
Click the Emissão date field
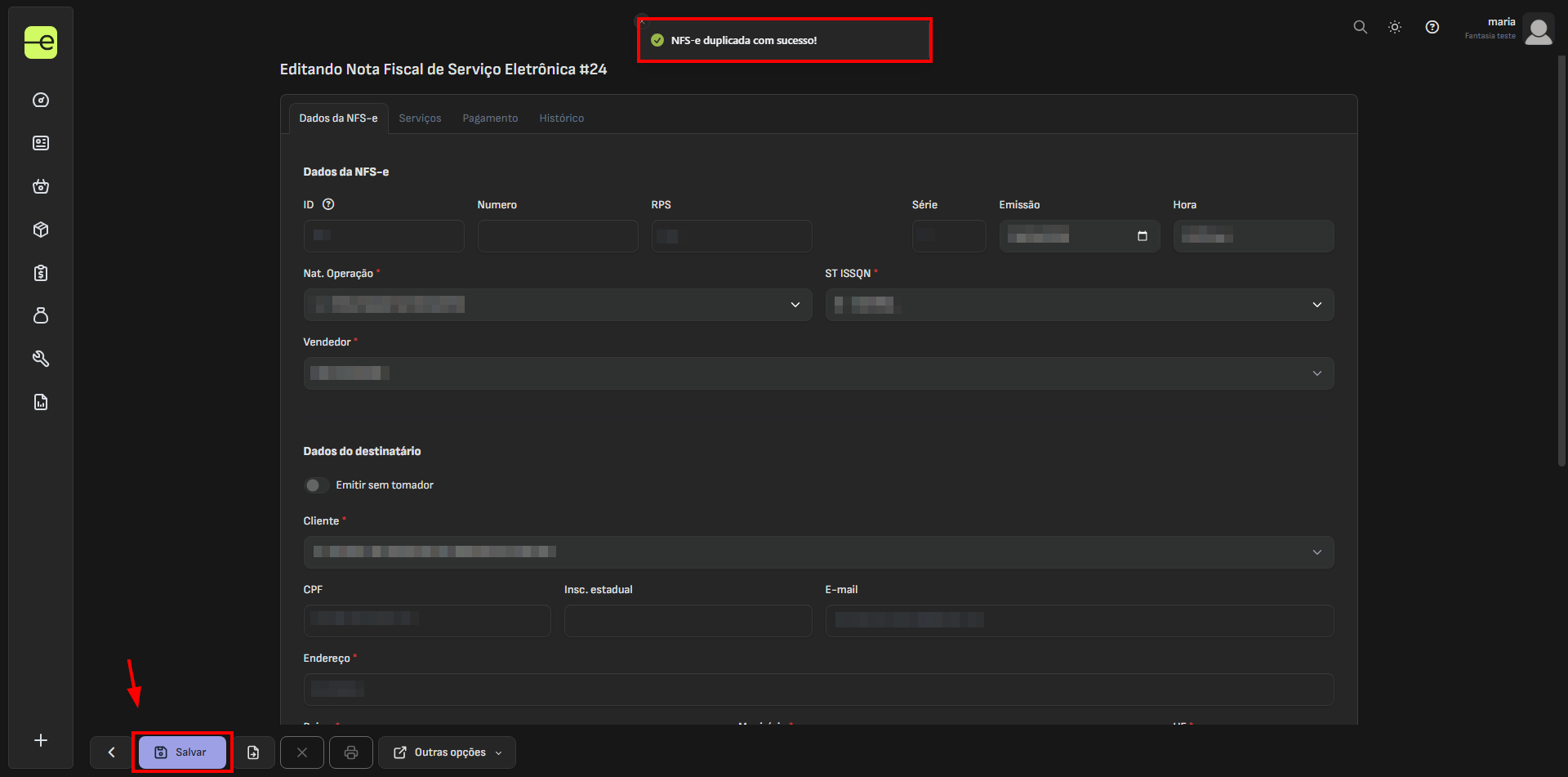(1080, 236)
